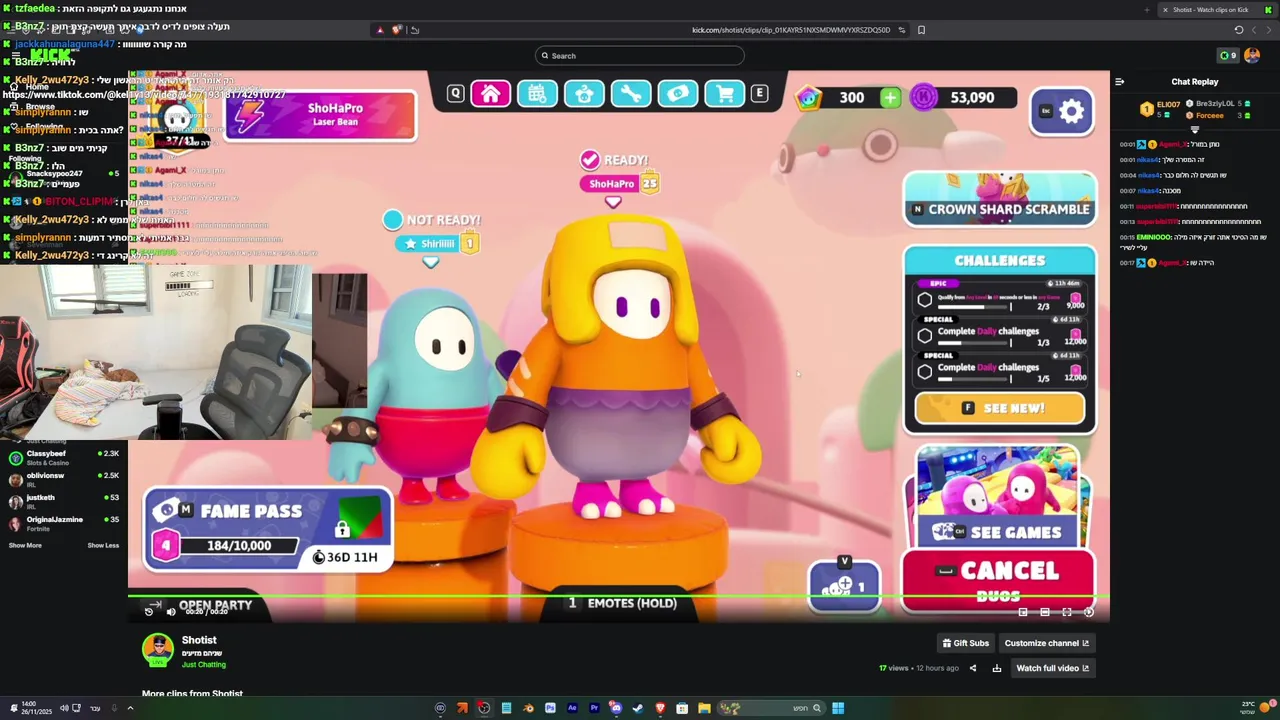
Task: Open the Shotist channel avatar
Action: (x=157, y=650)
